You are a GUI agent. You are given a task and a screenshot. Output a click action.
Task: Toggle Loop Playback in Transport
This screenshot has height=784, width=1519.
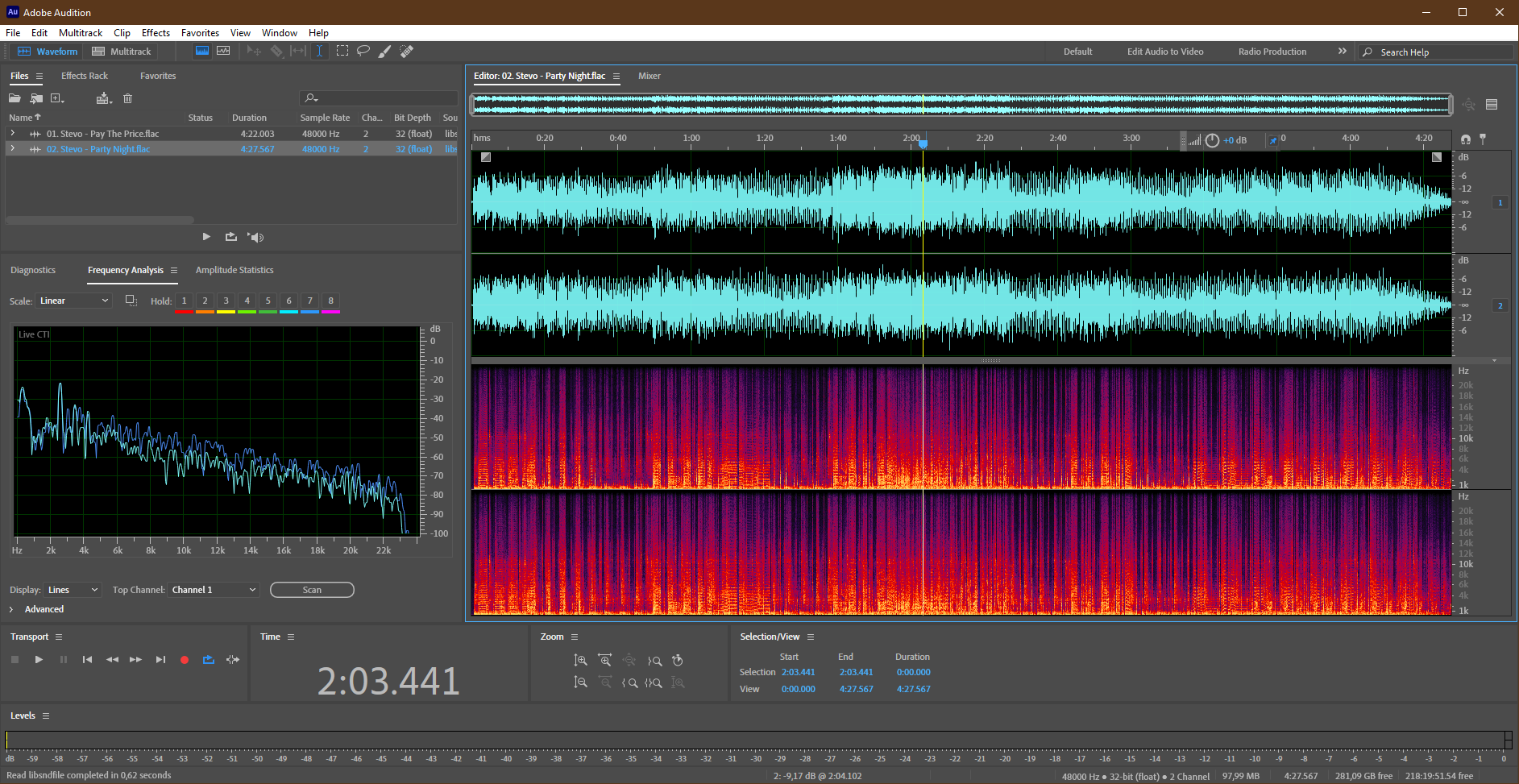click(x=209, y=659)
